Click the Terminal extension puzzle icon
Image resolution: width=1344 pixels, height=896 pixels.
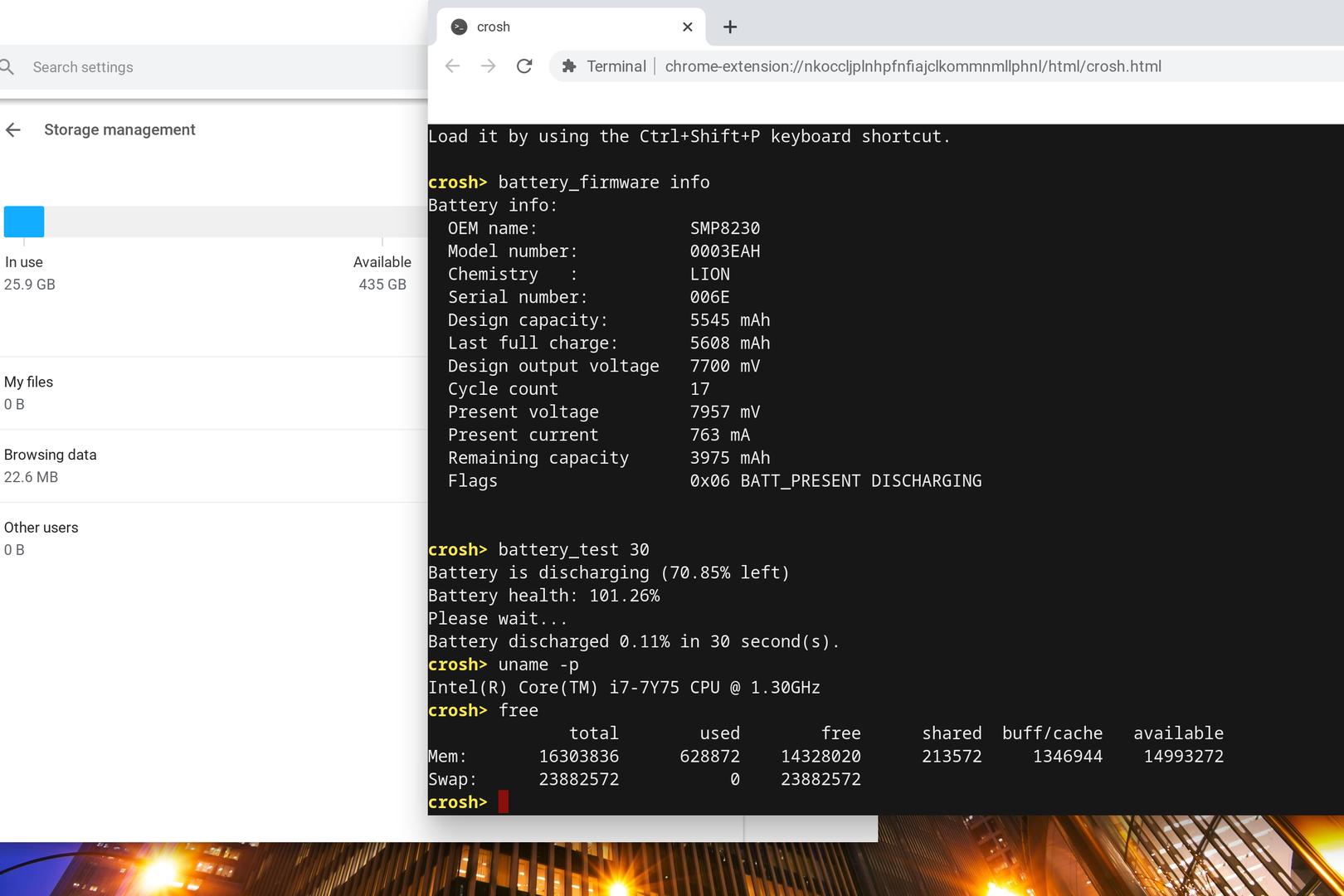pyautogui.click(x=569, y=66)
